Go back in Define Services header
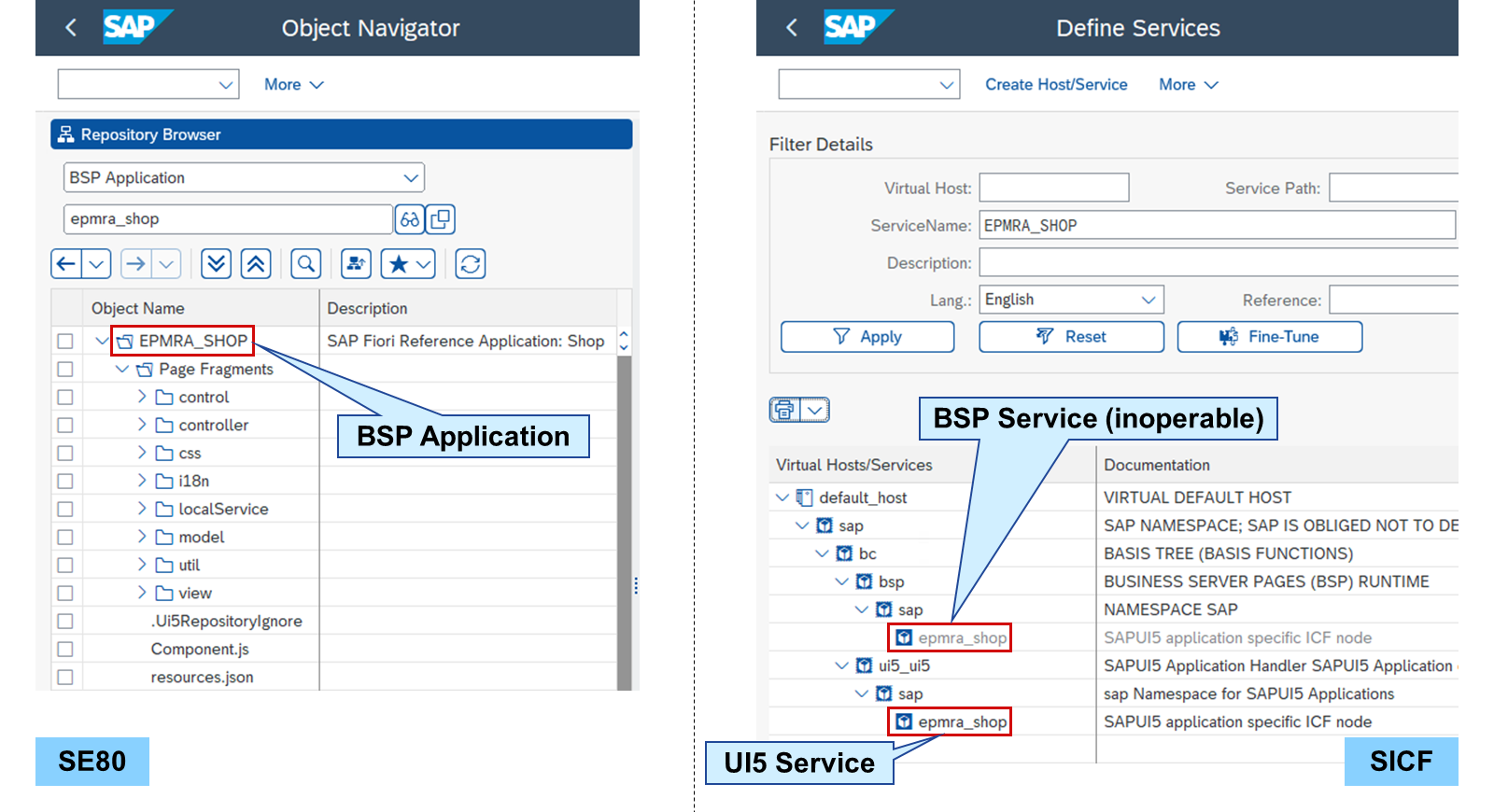The image size is (1494, 812). pos(792,28)
